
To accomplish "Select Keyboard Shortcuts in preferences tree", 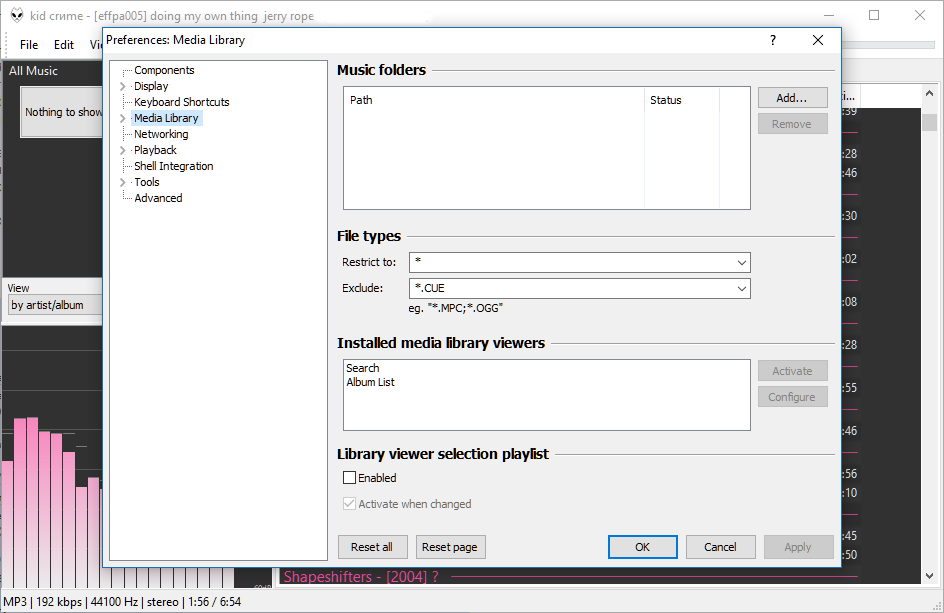I will click(x=181, y=102).
